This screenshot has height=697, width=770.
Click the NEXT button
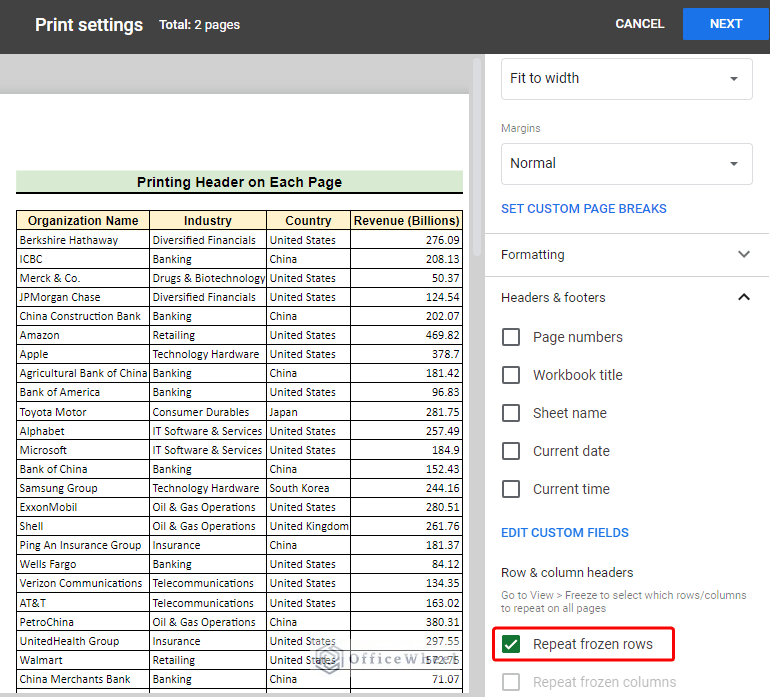(725, 24)
